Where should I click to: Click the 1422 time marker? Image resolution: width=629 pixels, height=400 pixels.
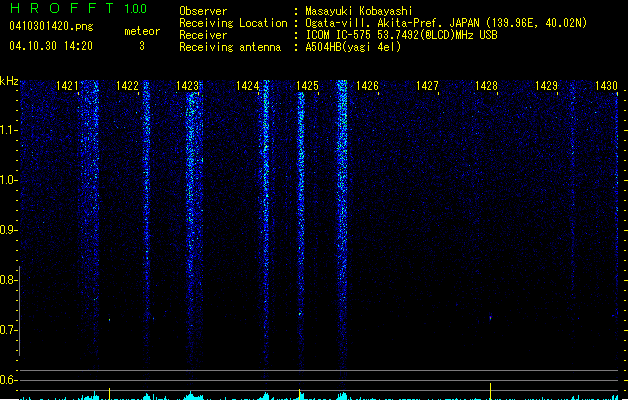click(127, 86)
